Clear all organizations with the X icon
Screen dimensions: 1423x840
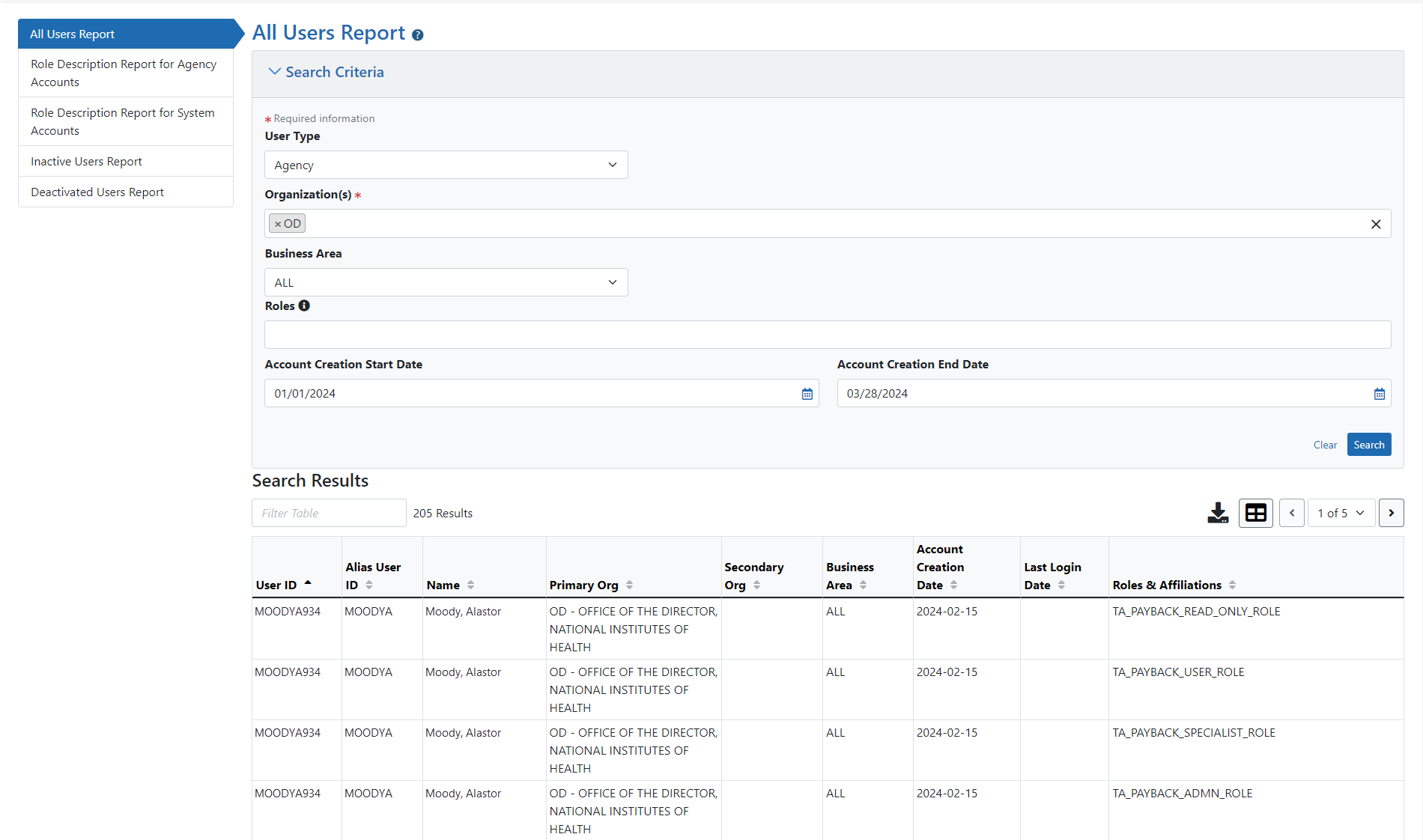(1376, 224)
